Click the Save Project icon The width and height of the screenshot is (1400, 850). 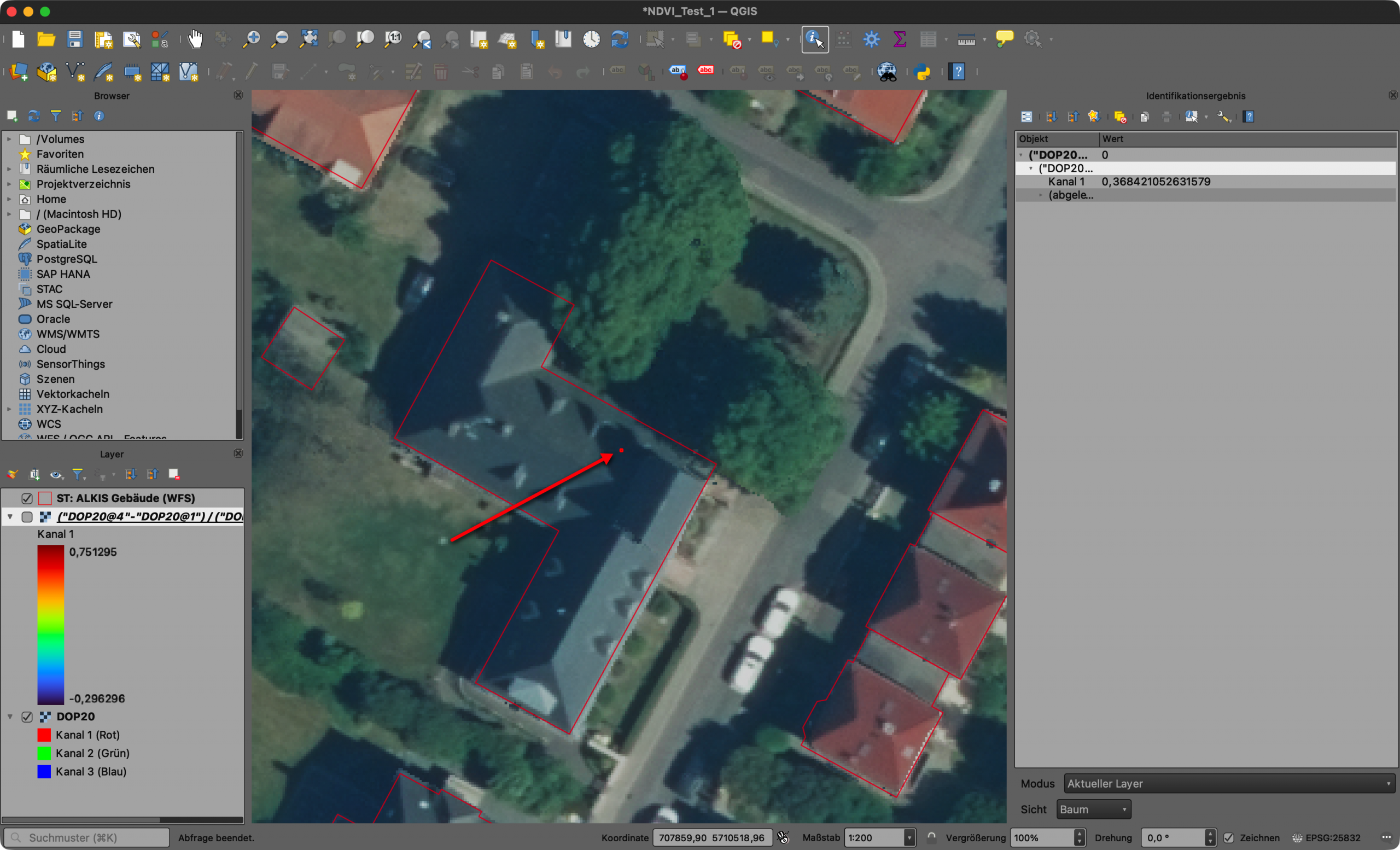pos(74,39)
